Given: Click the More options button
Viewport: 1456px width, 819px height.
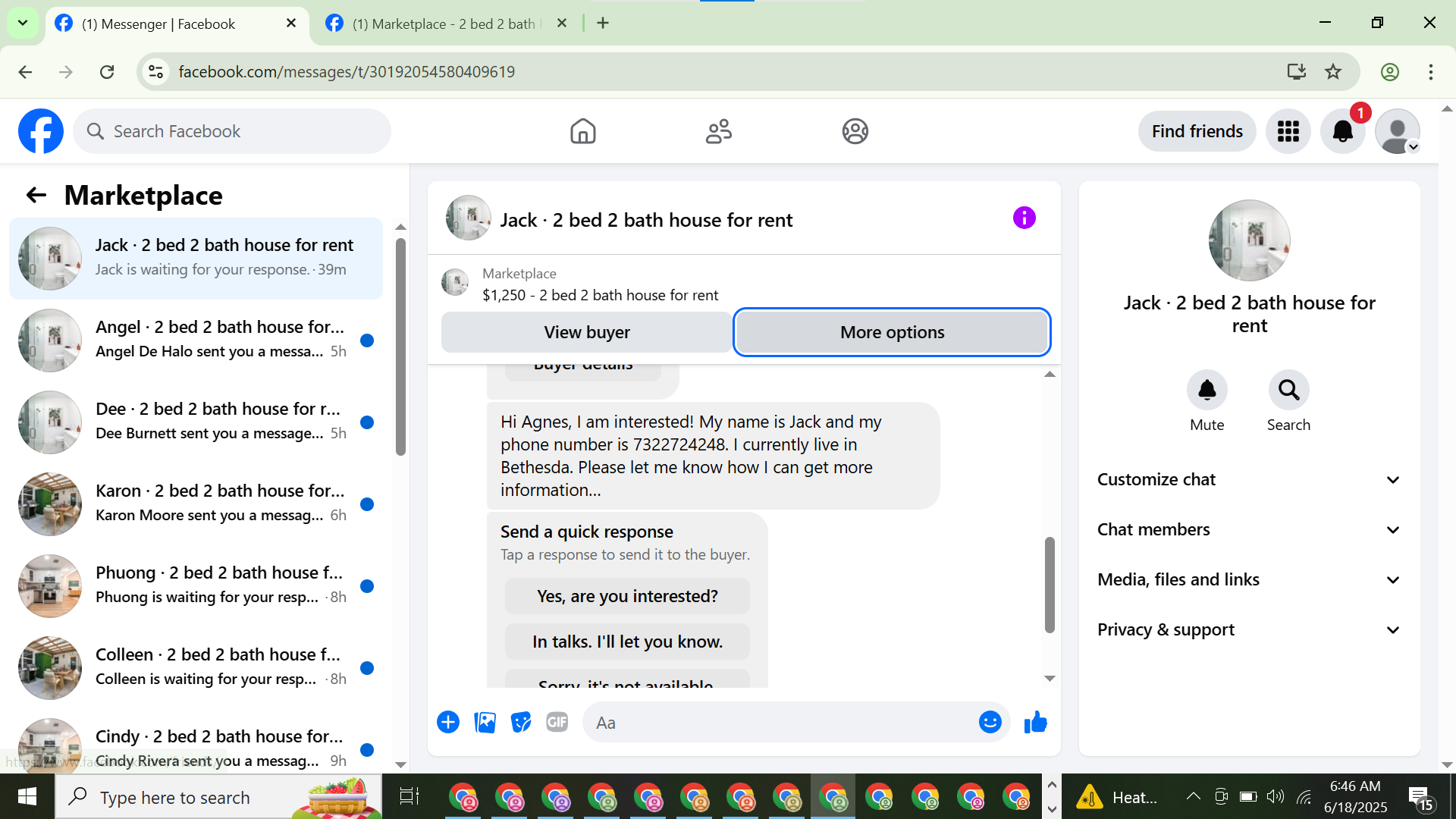Looking at the screenshot, I should 892,332.
